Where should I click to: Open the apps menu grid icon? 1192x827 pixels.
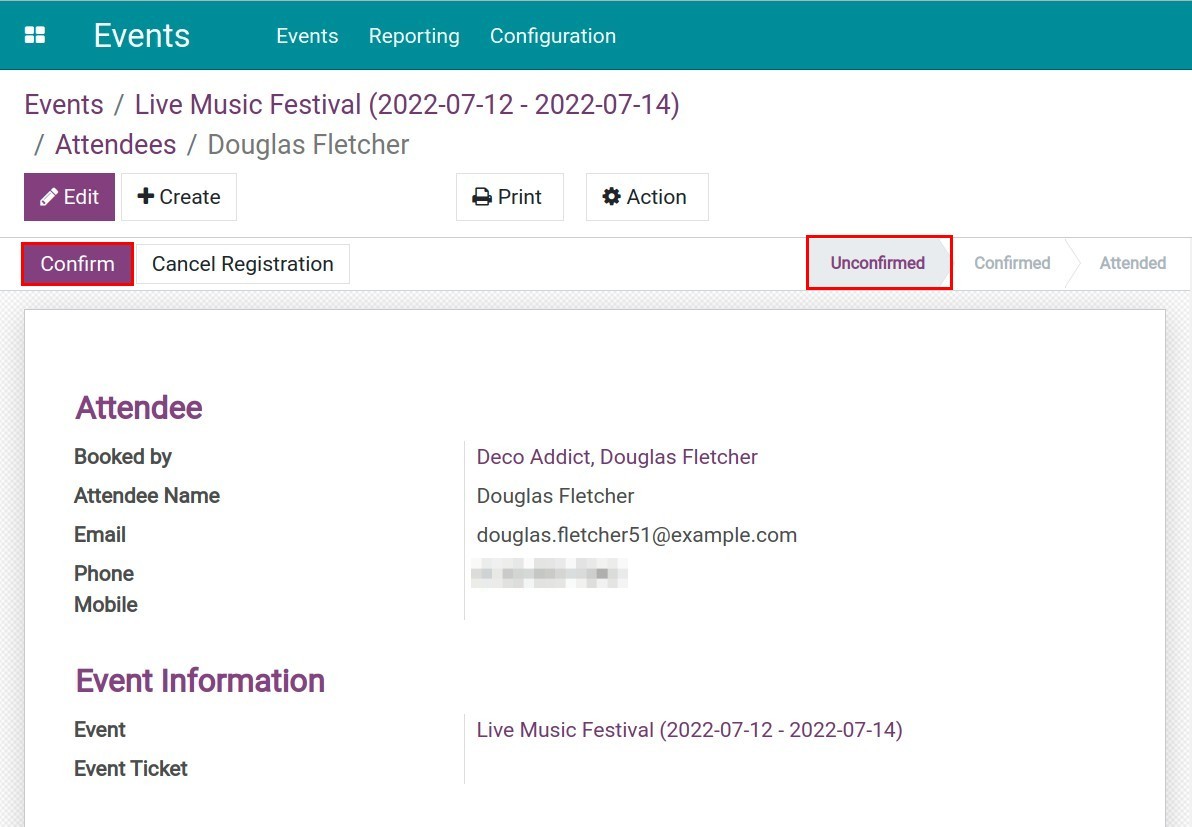(x=36, y=33)
